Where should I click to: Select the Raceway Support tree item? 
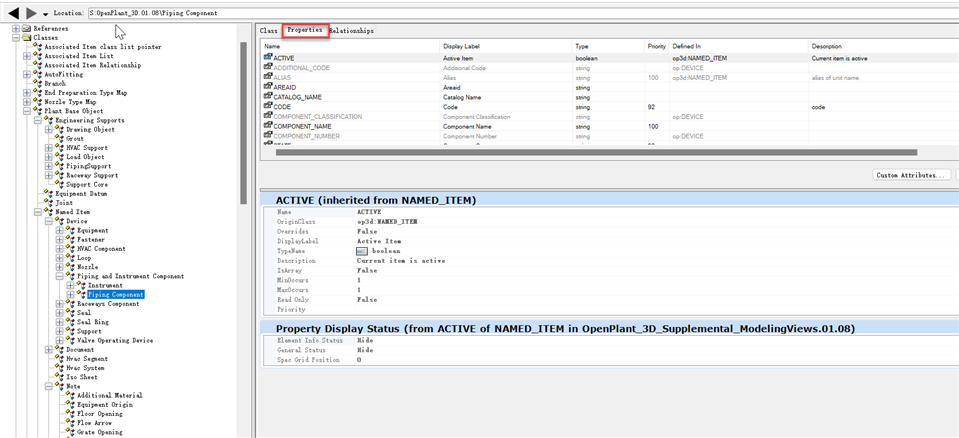[x=92, y=176]
